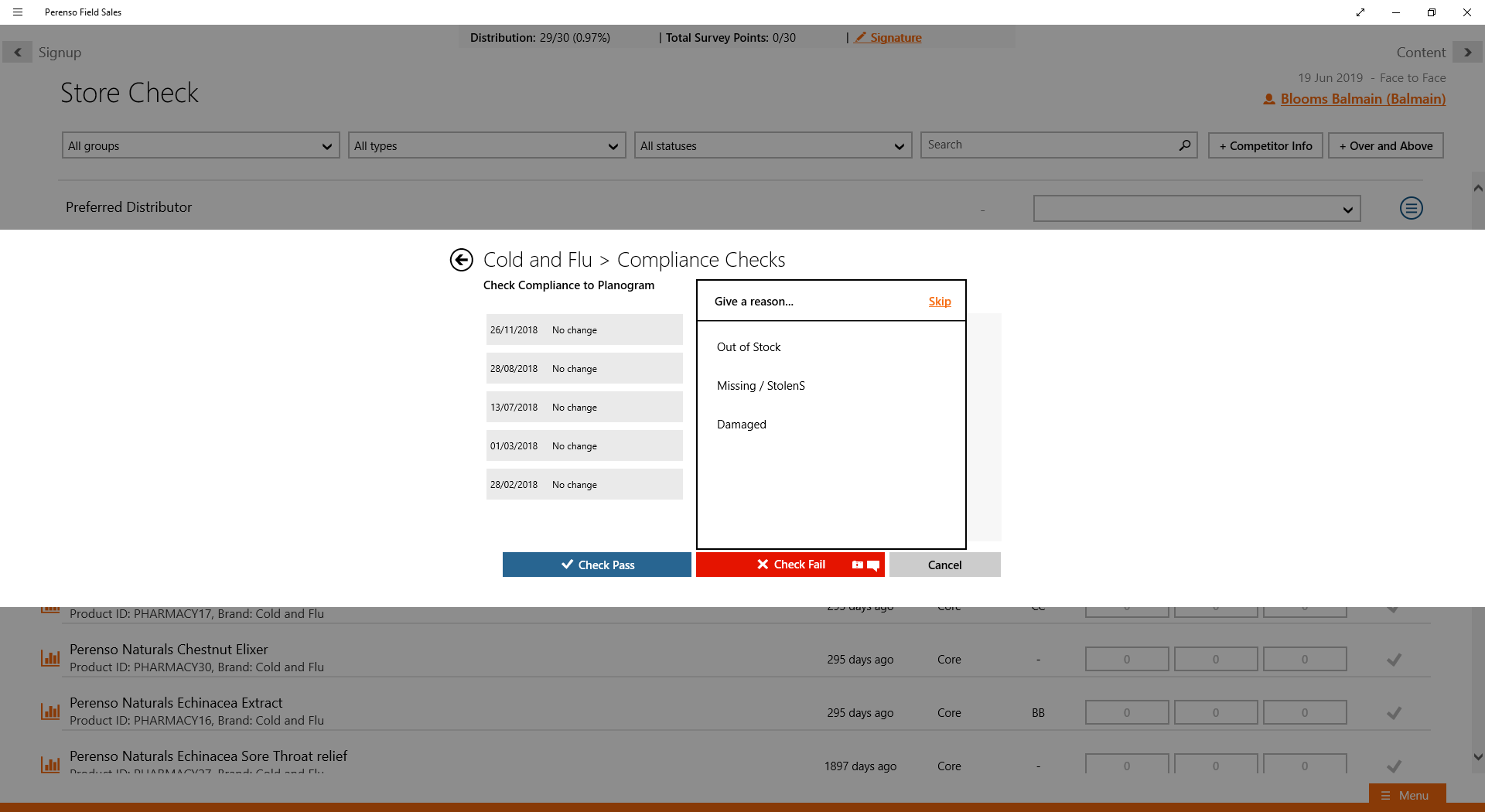Click the search magnifier icon
The image size is (1485, 812).
click(1184, 145)
